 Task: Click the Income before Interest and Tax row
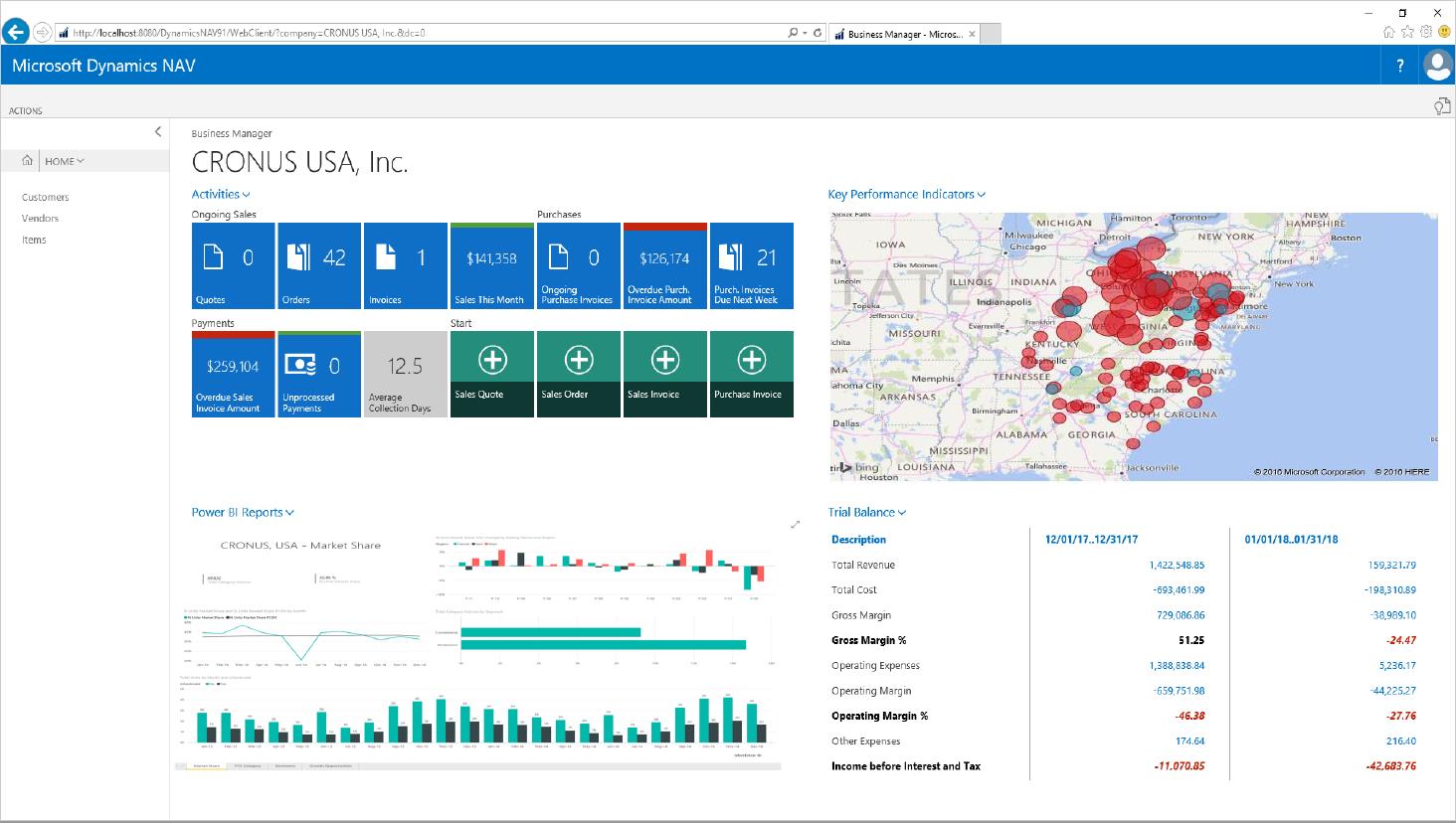pyautogui.click(x=1124, y=766)
